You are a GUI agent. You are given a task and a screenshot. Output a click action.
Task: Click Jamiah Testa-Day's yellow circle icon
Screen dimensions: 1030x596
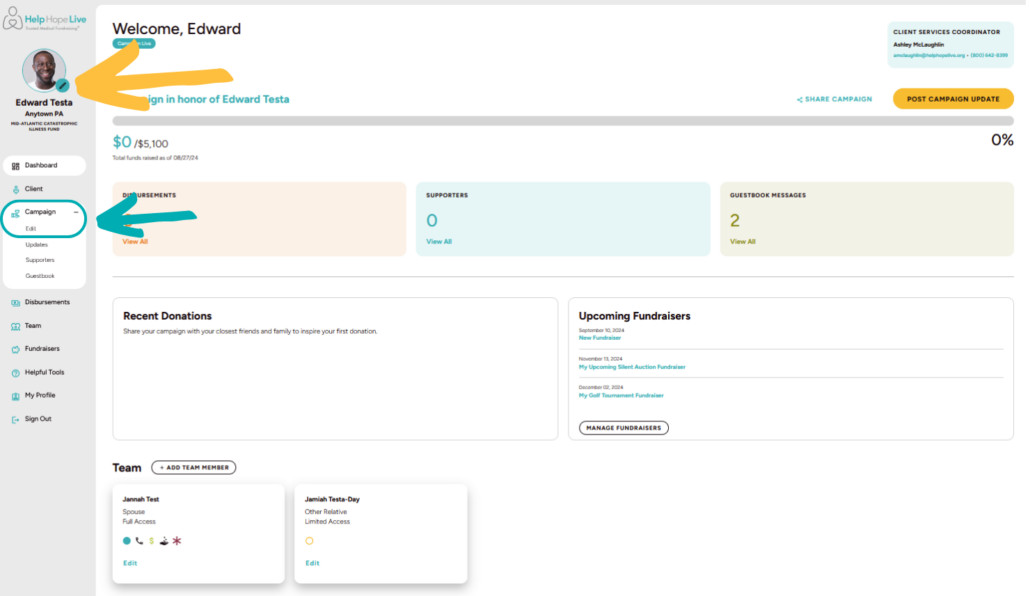pos(309,541)
